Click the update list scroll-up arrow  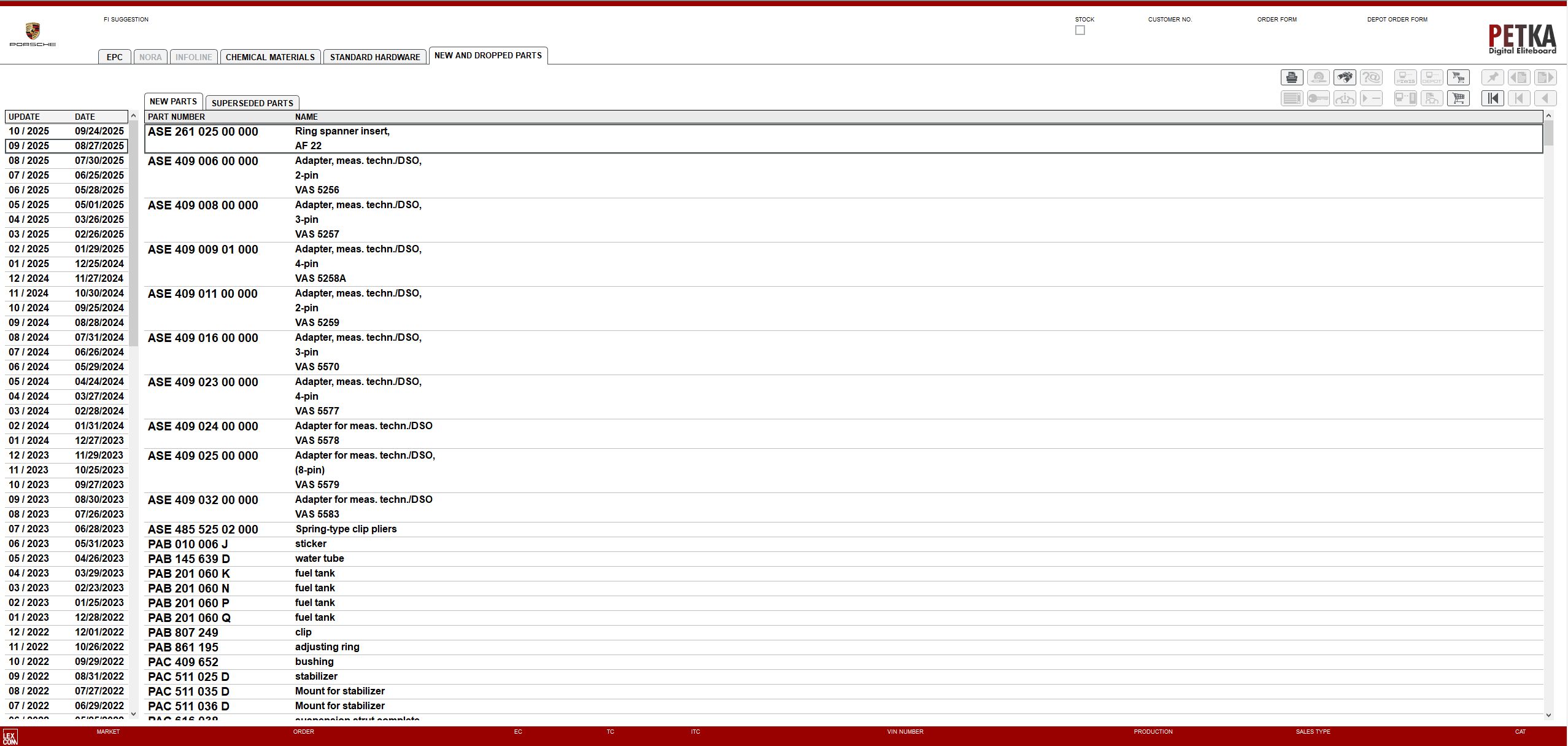coord(133,115)
